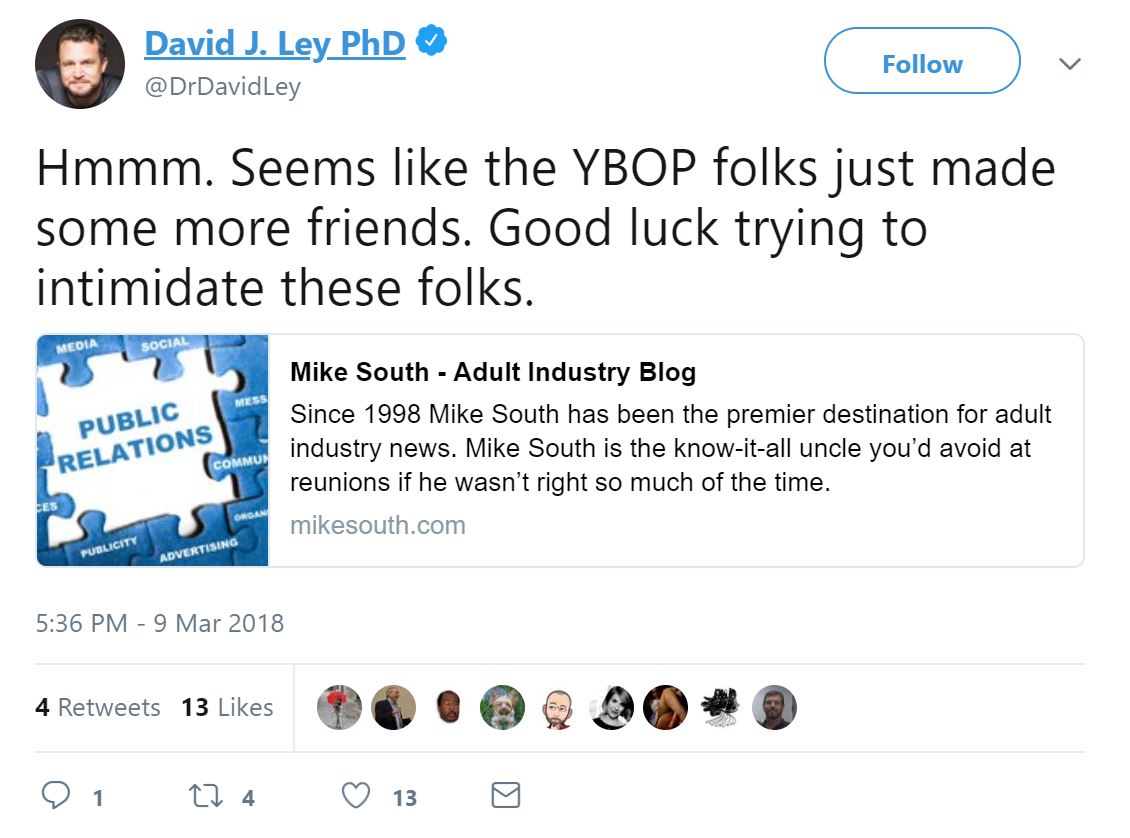The image size is (1130, 838).
Task: Click the dog photo liker avatar
Action: pyautogui.click(x=502, y=708)
